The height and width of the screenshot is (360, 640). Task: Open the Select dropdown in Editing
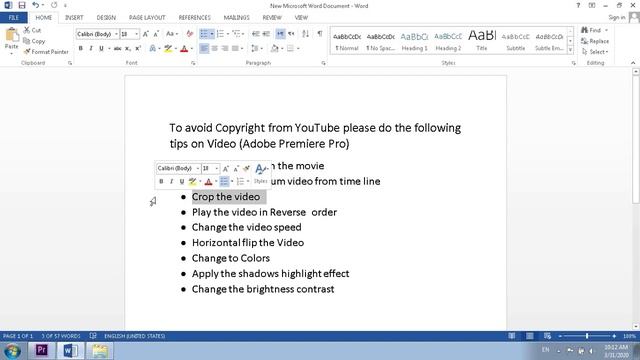tap(596, 52)
